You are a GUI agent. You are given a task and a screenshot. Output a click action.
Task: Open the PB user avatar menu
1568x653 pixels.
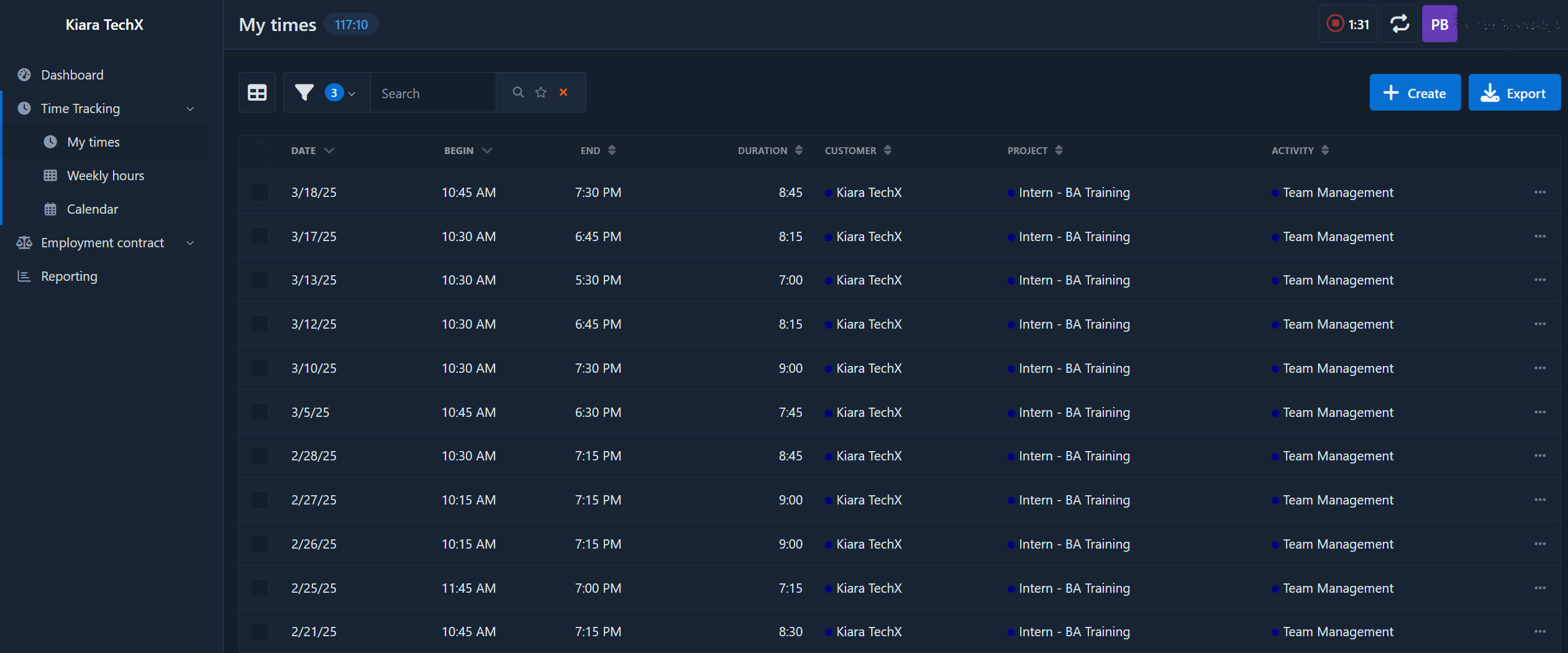click(x=1439, y=24)
